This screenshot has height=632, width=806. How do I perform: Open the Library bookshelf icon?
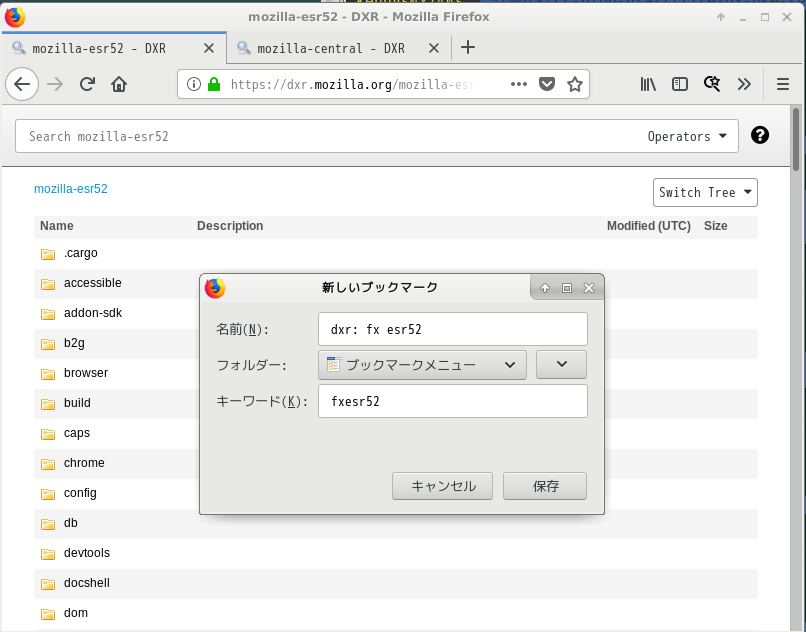click(x=648, y=85)
